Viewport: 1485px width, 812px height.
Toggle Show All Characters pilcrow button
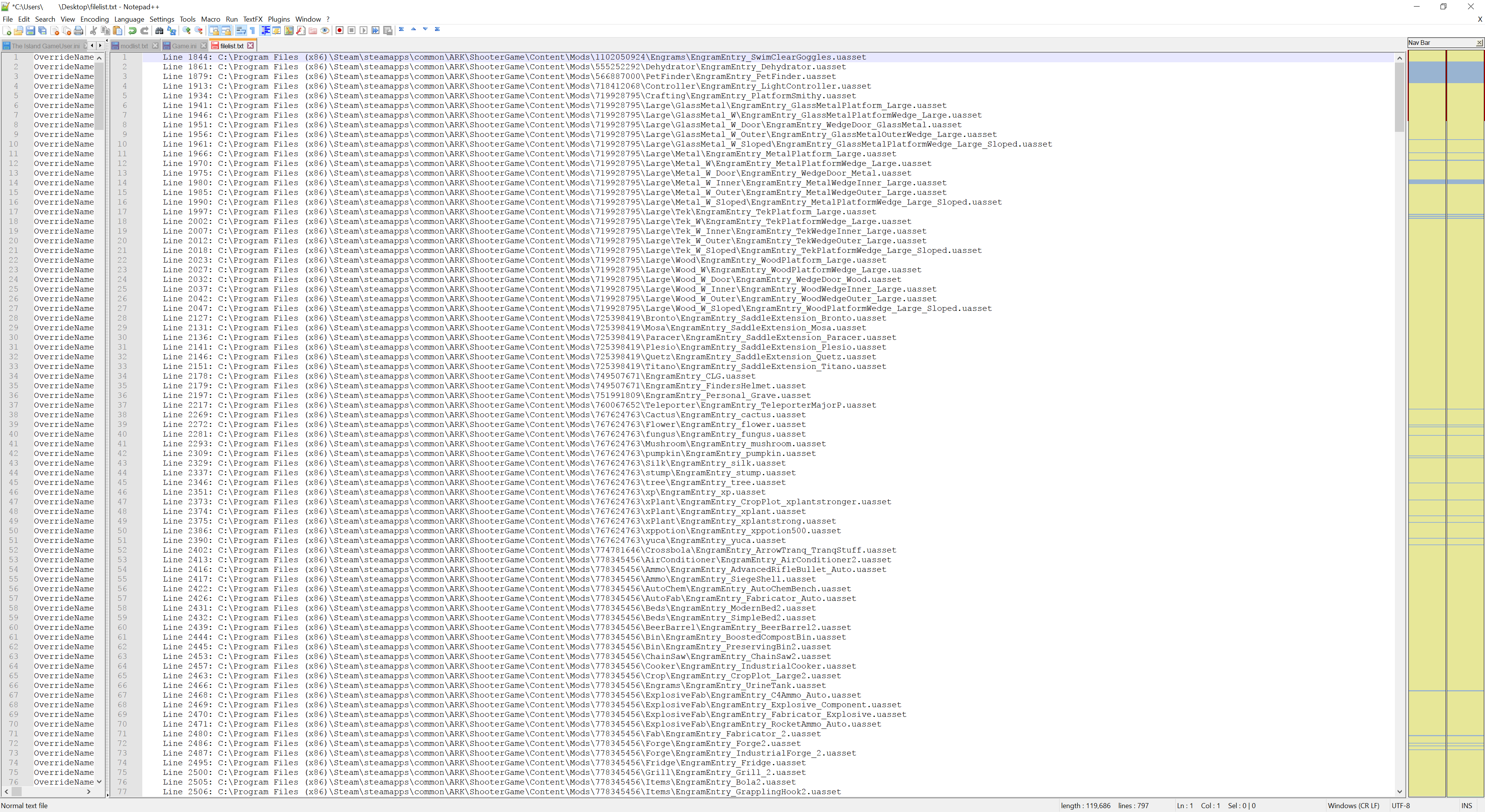(253, 31)
